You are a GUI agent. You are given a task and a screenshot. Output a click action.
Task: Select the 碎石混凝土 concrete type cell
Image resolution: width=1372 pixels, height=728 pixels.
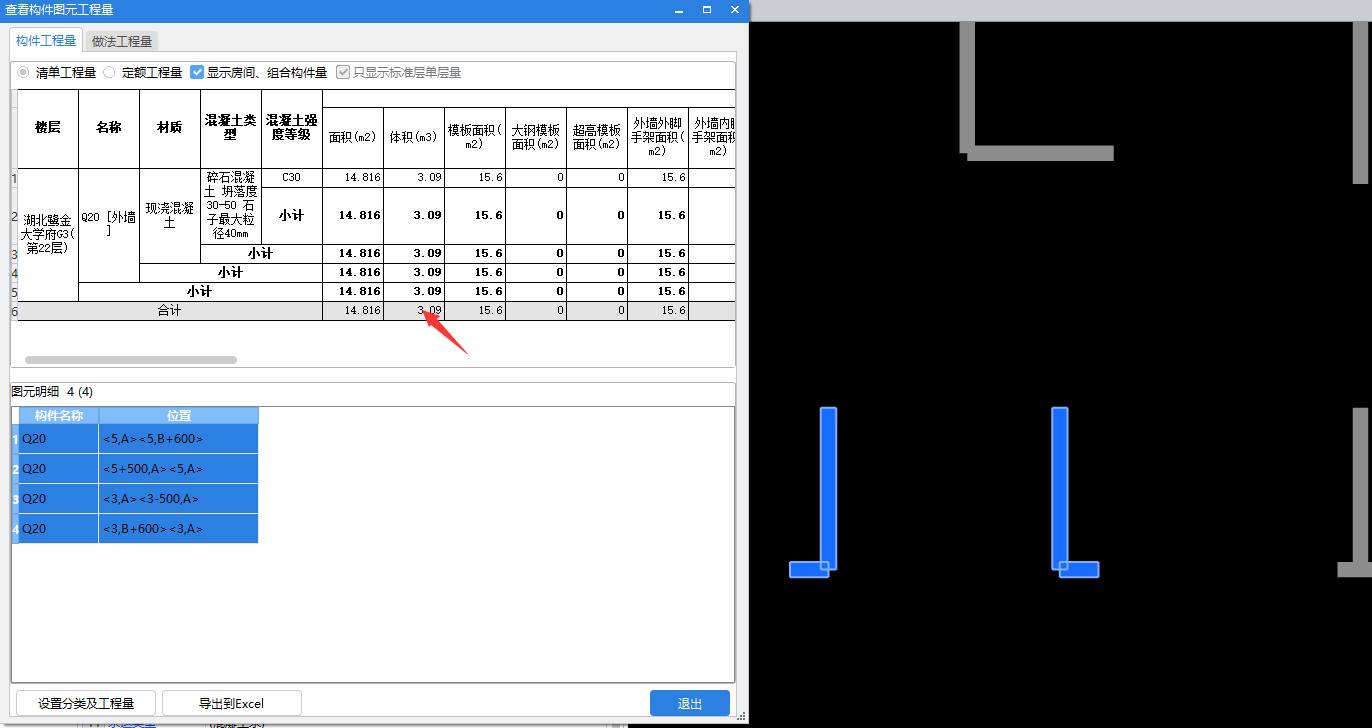[231, 206]
